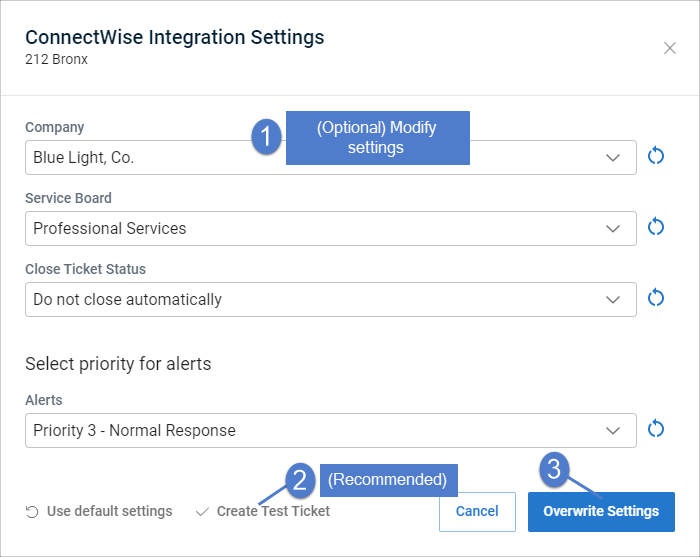Expand the Close Ticket Status dropdown arrow
The image size is (700, 557).
pos(613,299)
